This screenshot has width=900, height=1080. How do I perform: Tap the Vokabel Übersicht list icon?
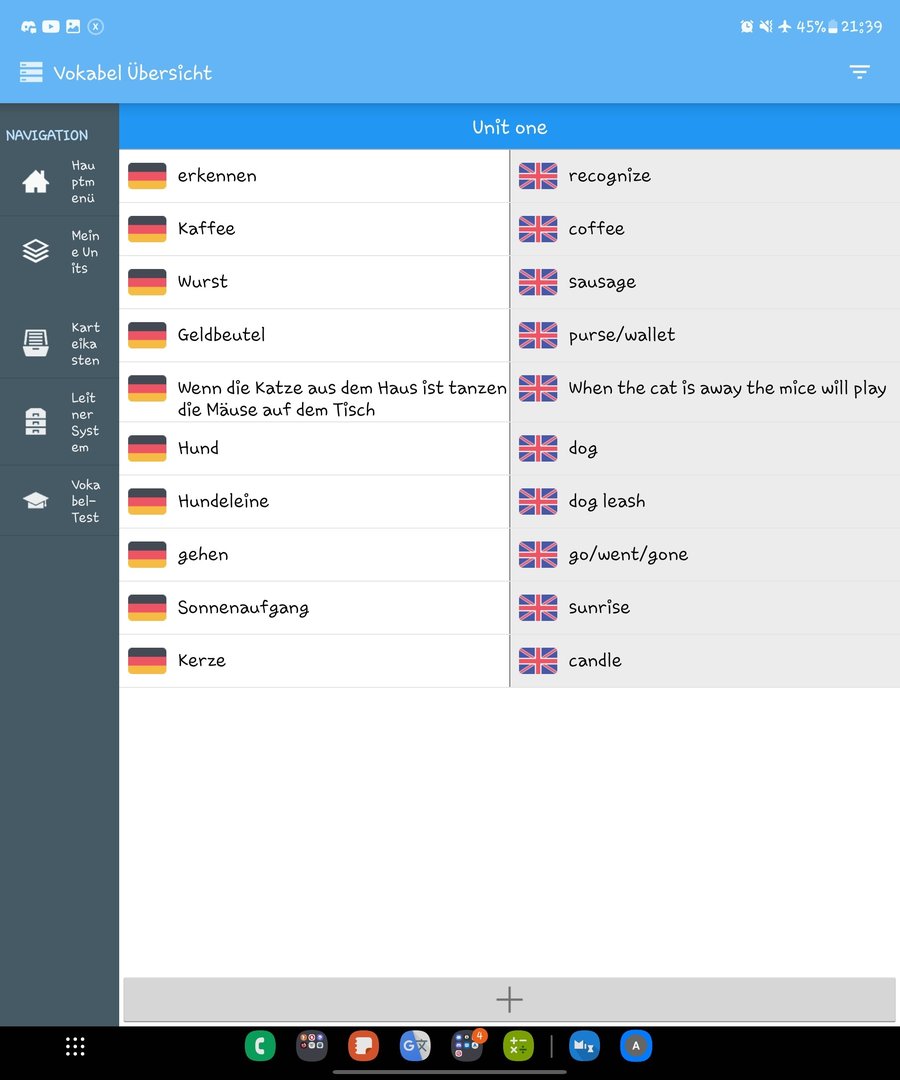[x=31, y=72]
